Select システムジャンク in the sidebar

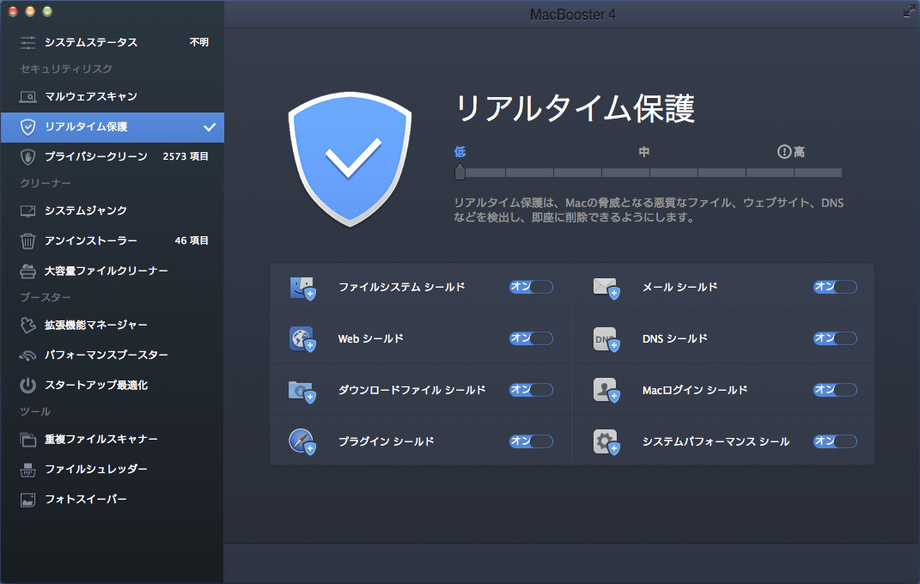coord(112,211)
